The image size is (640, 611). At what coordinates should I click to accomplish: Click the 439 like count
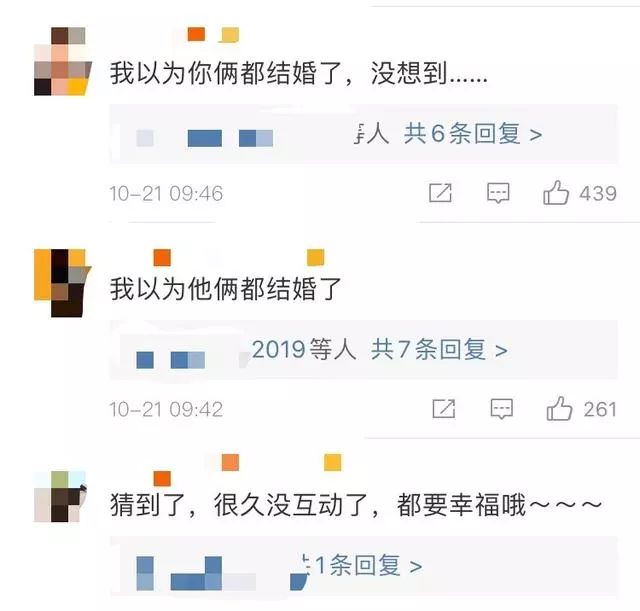pos(598,193)
